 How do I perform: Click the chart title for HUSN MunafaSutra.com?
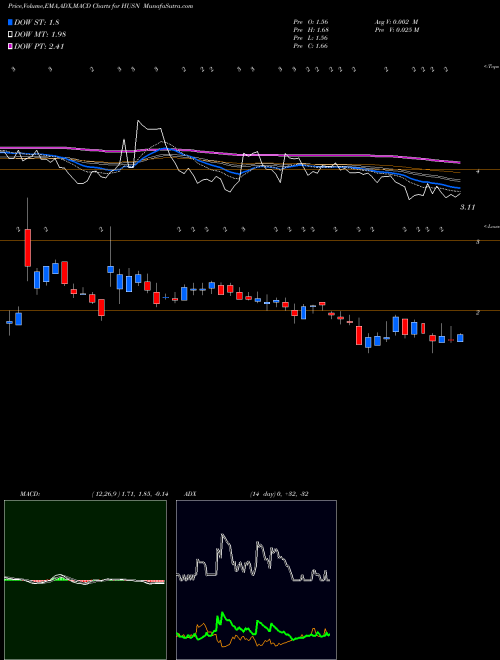click(101, 6)
